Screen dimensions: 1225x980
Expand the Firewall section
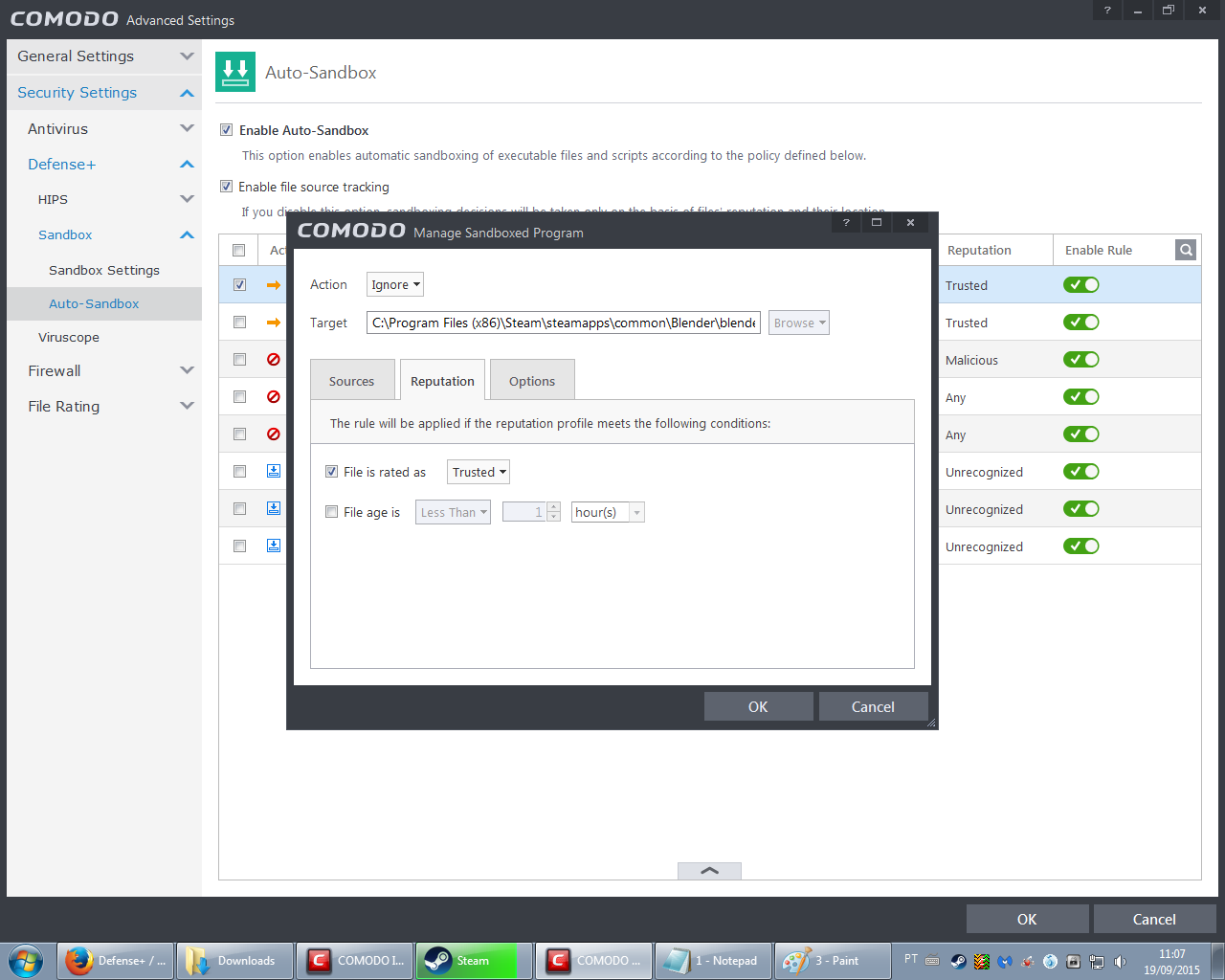pos(104,370)
